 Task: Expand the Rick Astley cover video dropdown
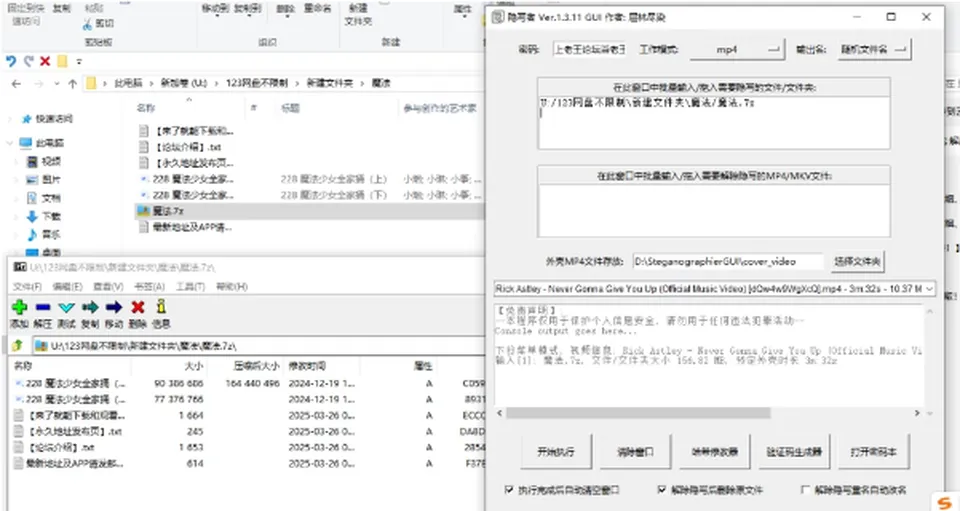[714, 288]
